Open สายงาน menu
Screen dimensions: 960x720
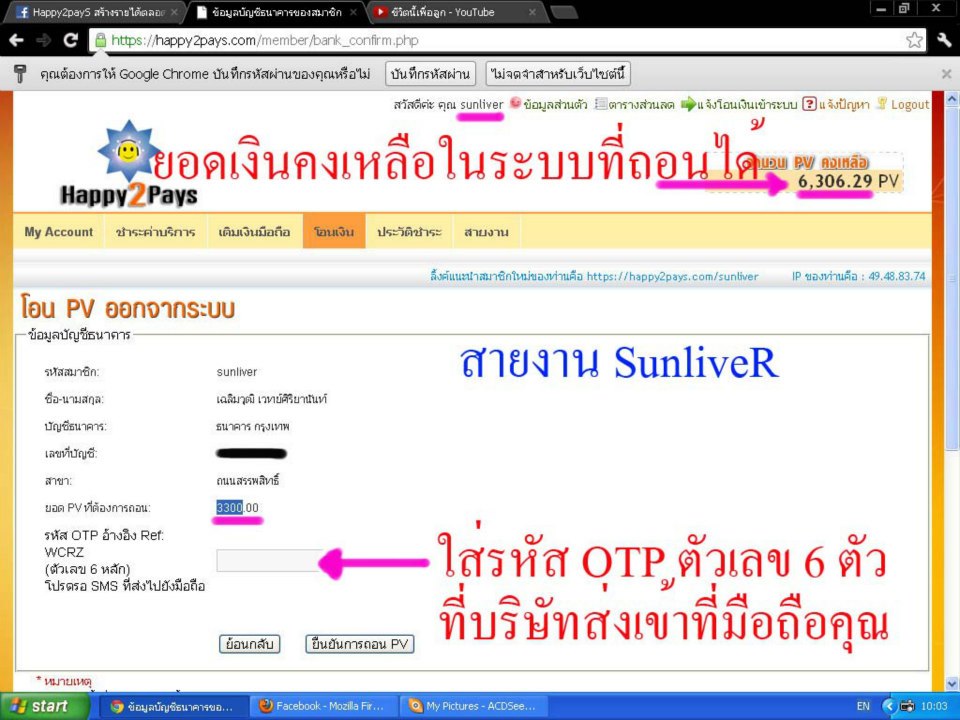(x=487, y=232)
